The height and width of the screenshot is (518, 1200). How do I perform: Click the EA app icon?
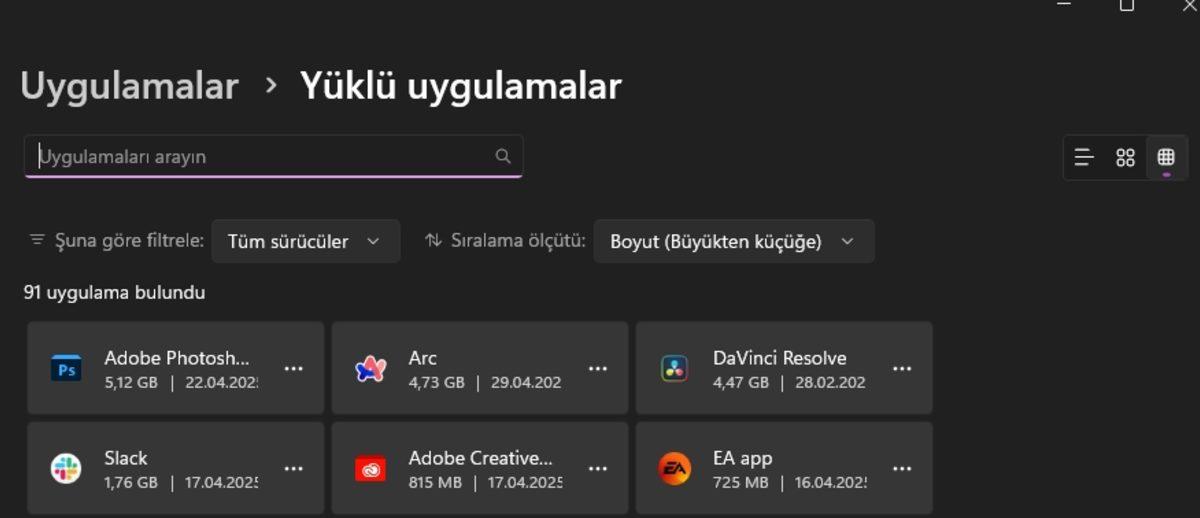pyautogui.click(x=675, y=468)
